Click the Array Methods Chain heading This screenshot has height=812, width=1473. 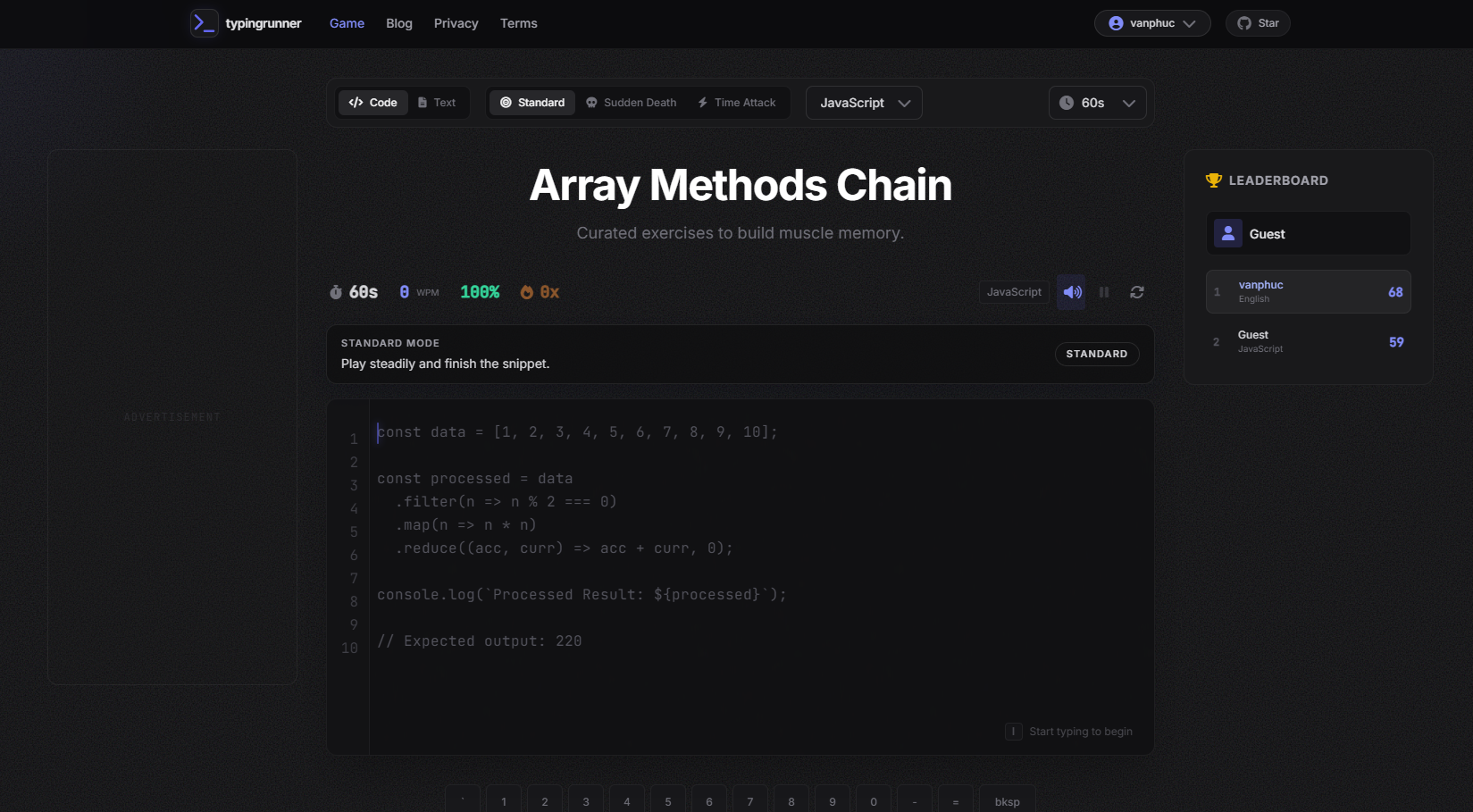coord(741,185)
